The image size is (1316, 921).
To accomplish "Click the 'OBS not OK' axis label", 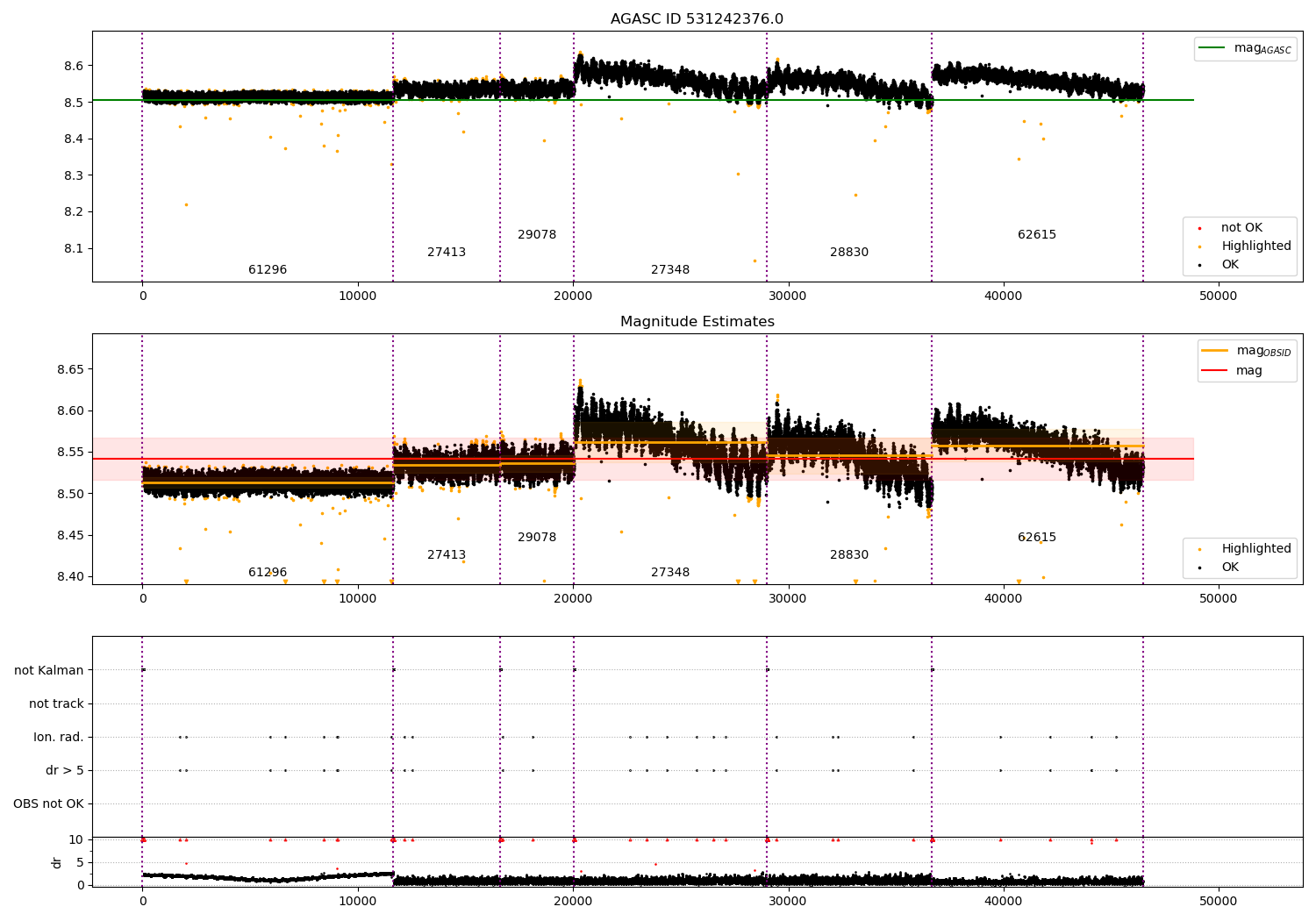I will [48, 804].
